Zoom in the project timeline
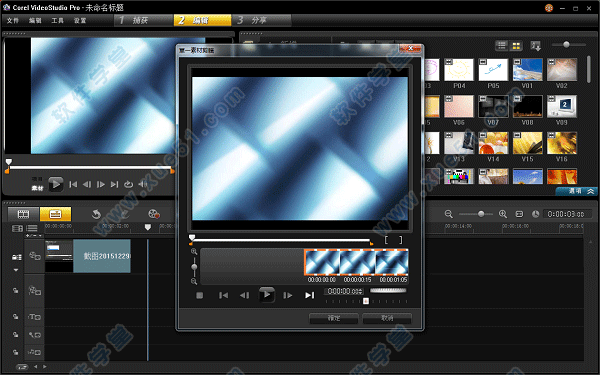Image resolution: width=600 pixels, height=375 pixels. point(503,214)
